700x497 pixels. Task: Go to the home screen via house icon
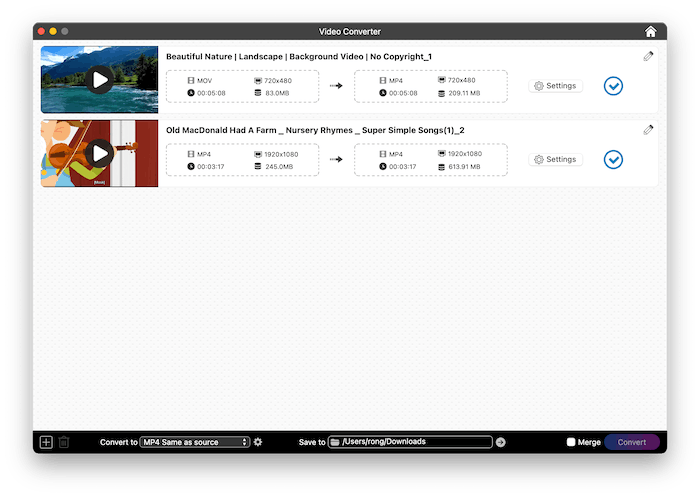[650, 31]
